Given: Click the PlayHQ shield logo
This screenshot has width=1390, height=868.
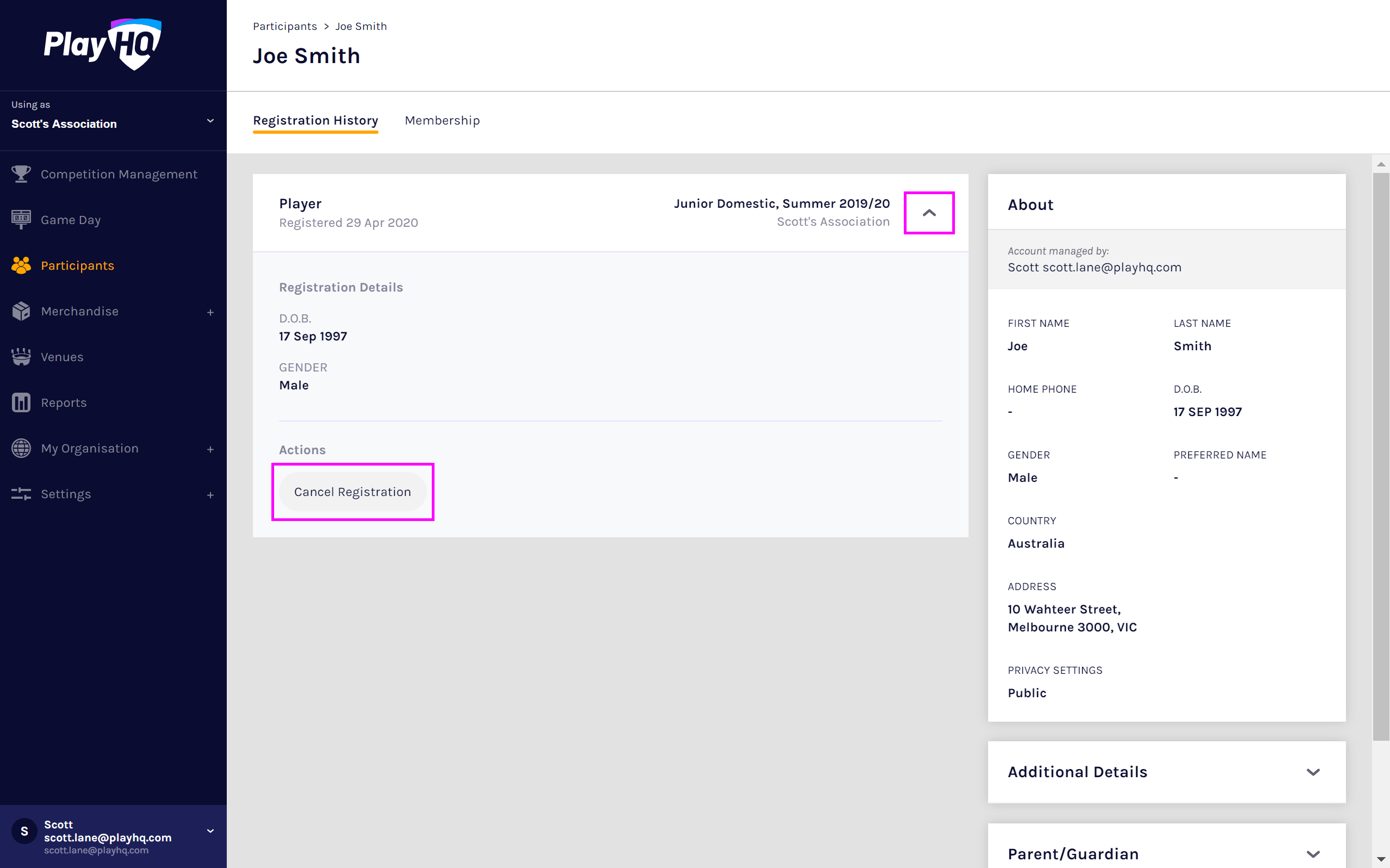Looking at the screenshot, I should pos(135,45).
